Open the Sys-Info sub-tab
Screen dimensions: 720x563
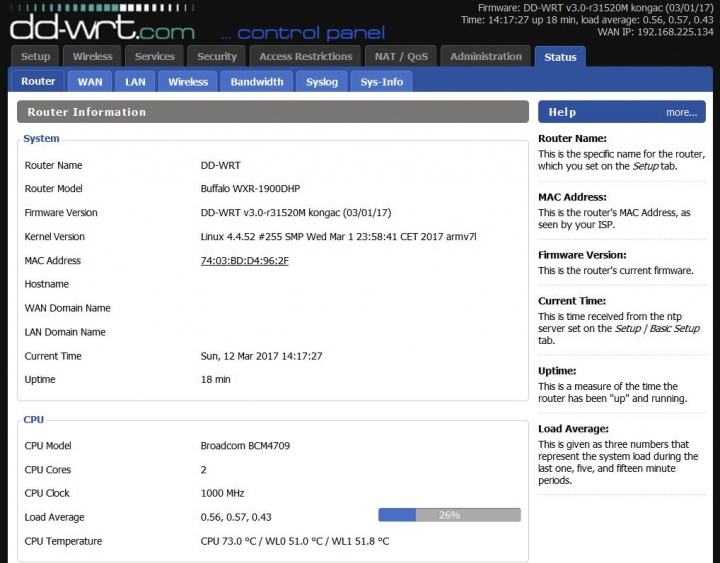382,82
